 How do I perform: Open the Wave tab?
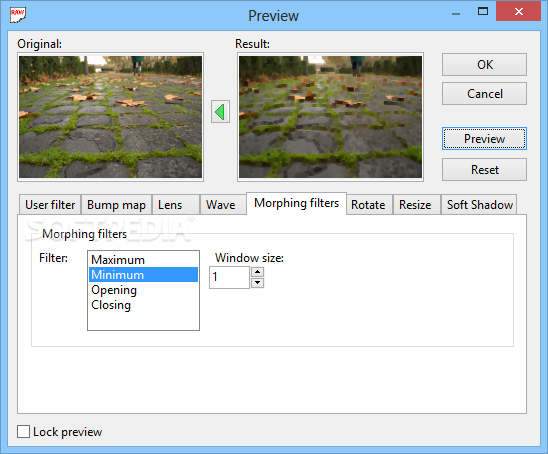(x=223, y=205)
